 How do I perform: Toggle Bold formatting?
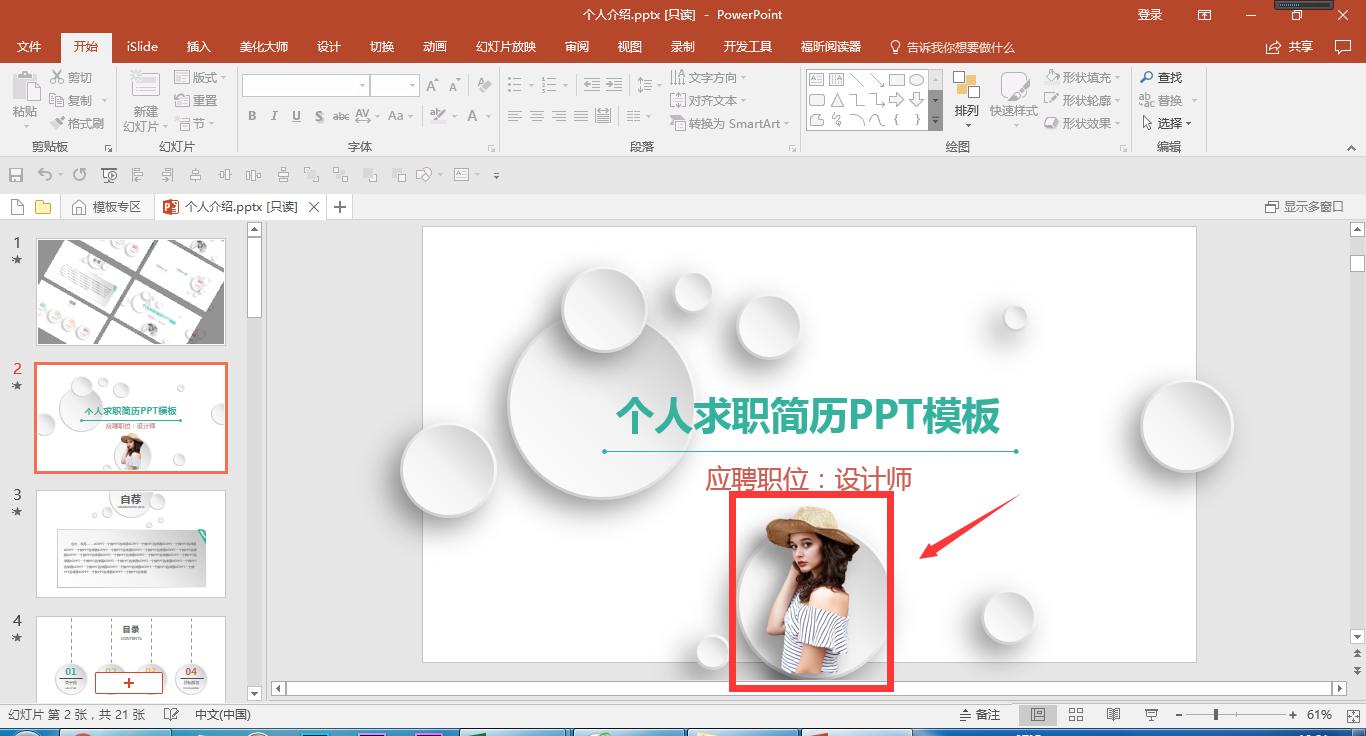[x=252, y=116]
